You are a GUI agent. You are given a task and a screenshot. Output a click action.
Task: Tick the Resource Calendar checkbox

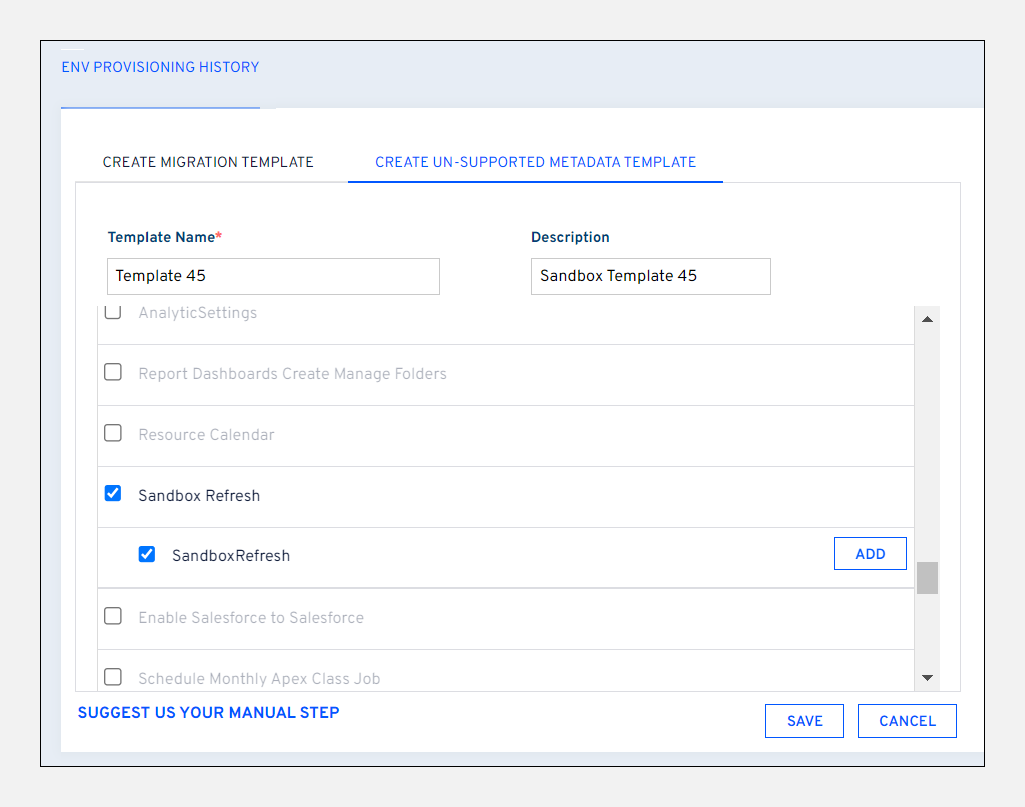[113, 434]
